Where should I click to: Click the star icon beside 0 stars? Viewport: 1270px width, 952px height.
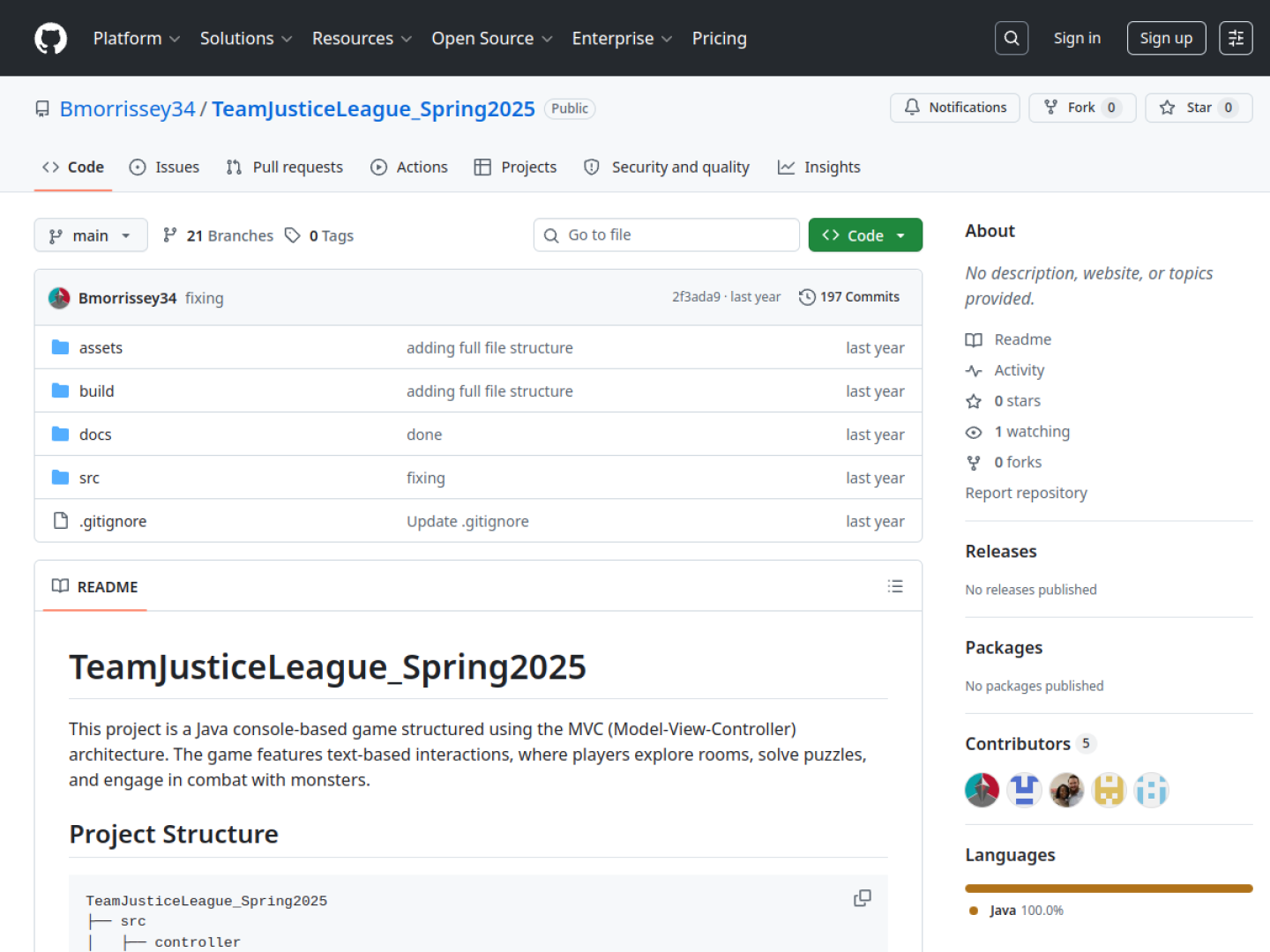[974, 401]
